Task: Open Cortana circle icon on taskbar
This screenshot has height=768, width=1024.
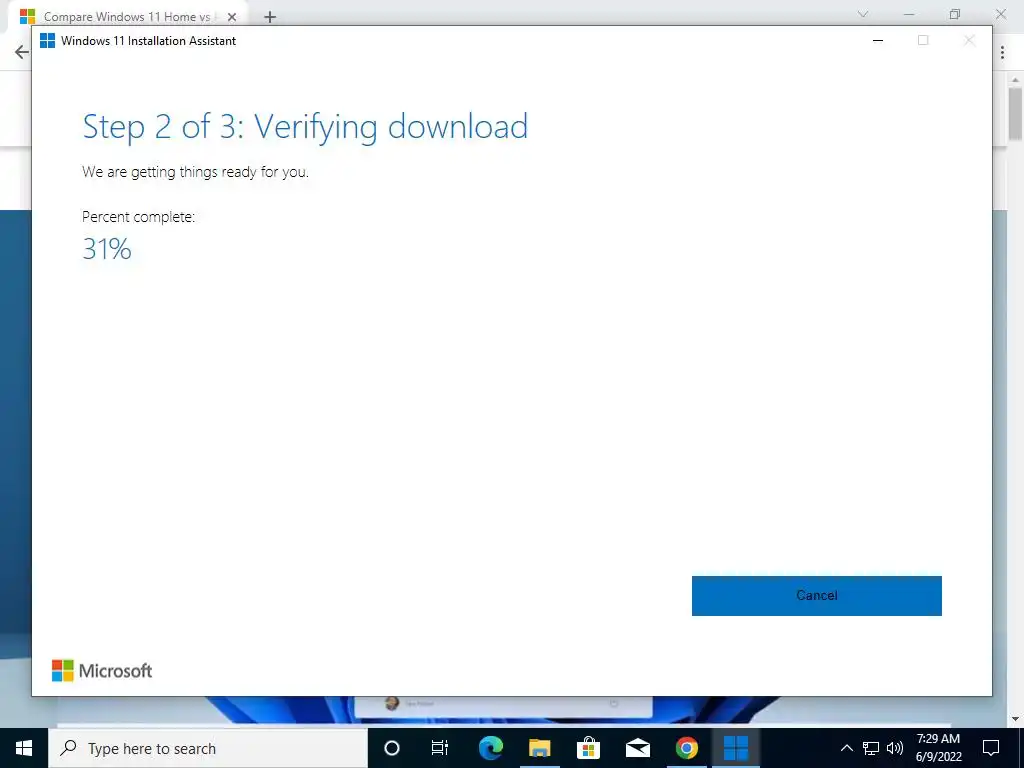Action: click(392, 748)
